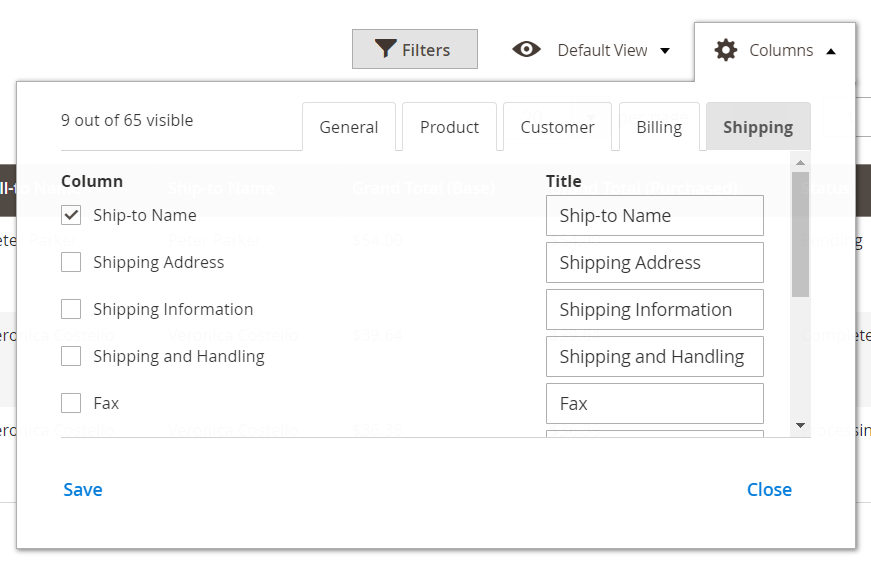Click the scrollbar up arrow in columns list
This screenshot has height=566, width=871.
click(x=800, y=161)
